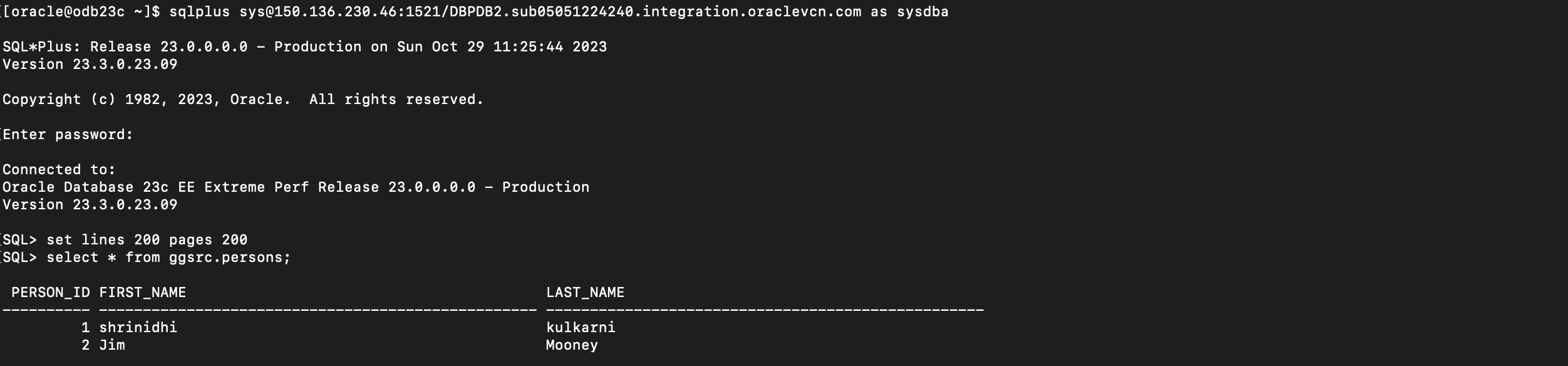Click the first 'Version 23.3.0.23.09' line
1568x366 pixels.
(90, 65)
